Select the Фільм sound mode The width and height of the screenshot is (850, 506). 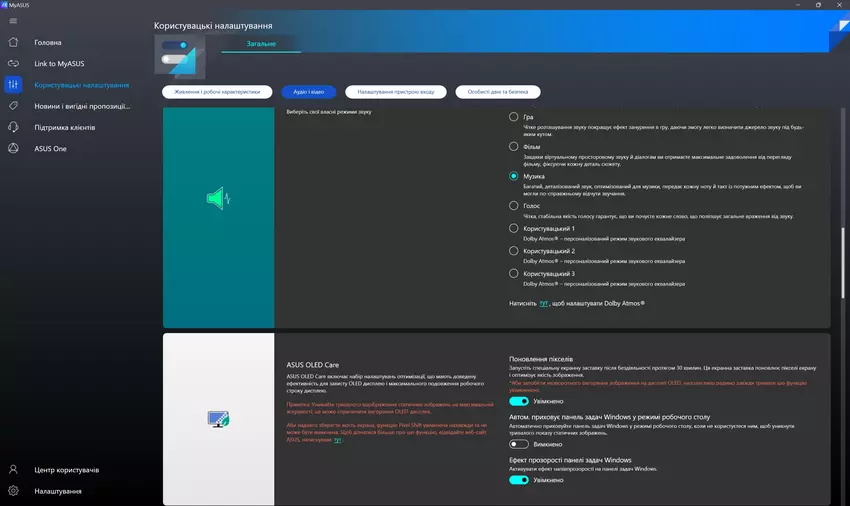[x=514, y=146]
